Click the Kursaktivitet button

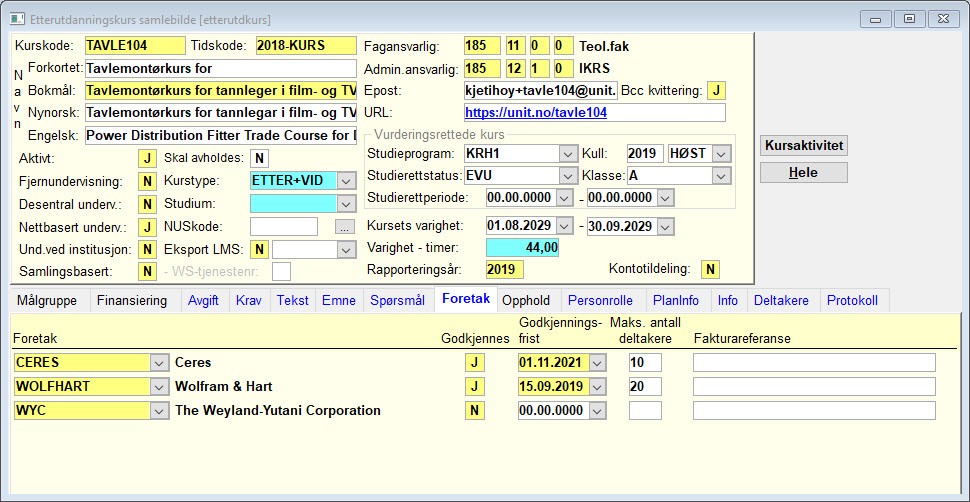click(804, 146)
